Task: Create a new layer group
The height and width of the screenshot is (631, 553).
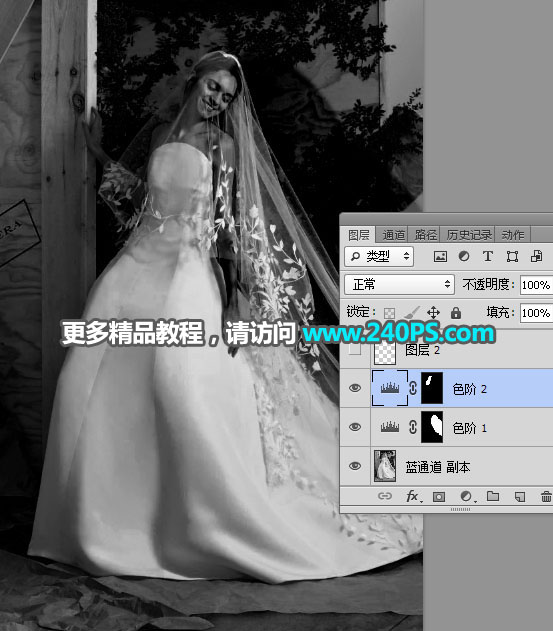Action: point(493,496)
